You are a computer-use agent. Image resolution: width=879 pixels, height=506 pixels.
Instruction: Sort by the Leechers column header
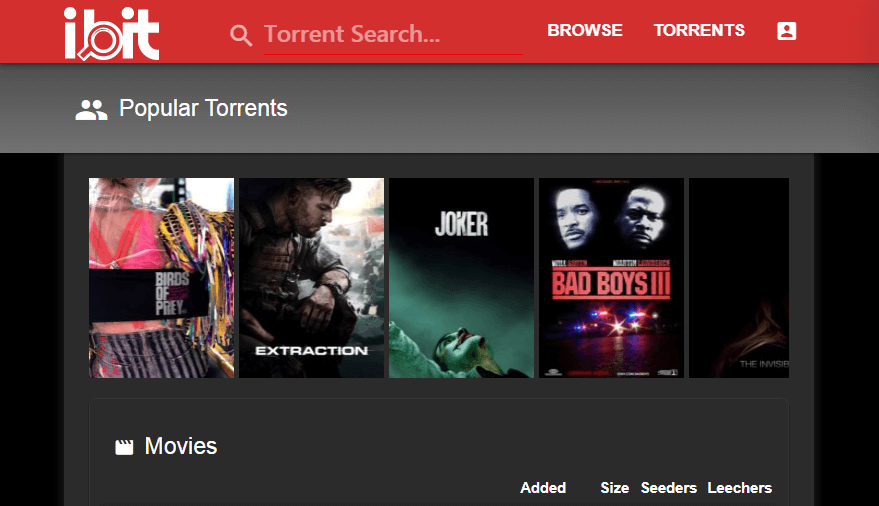[x=739, y=488]
